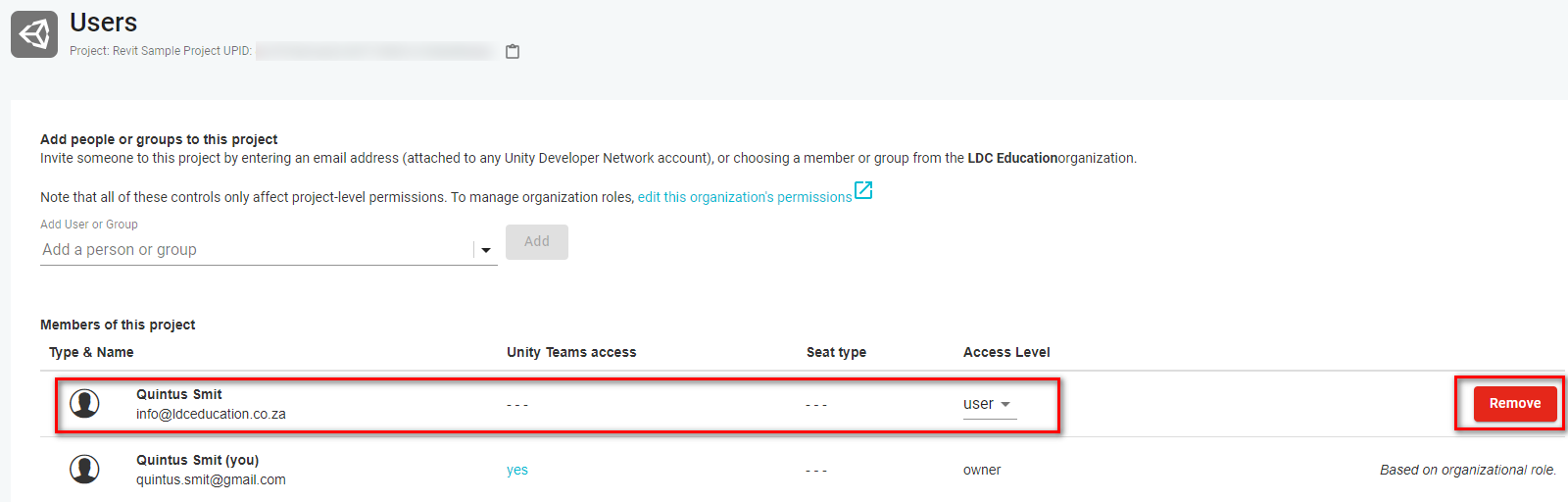Viewport: 1568px width, 502px height.
Task: Focus the "Add a person or group" field
Action: point(255,250)
